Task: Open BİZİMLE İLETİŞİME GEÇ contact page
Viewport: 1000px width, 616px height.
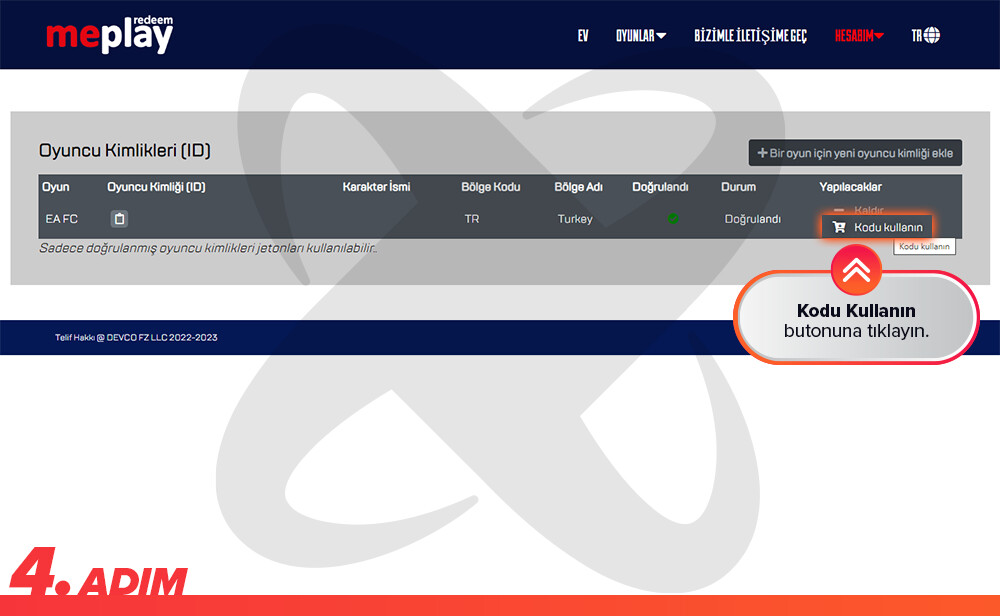Action: click(x=750, y=35)
